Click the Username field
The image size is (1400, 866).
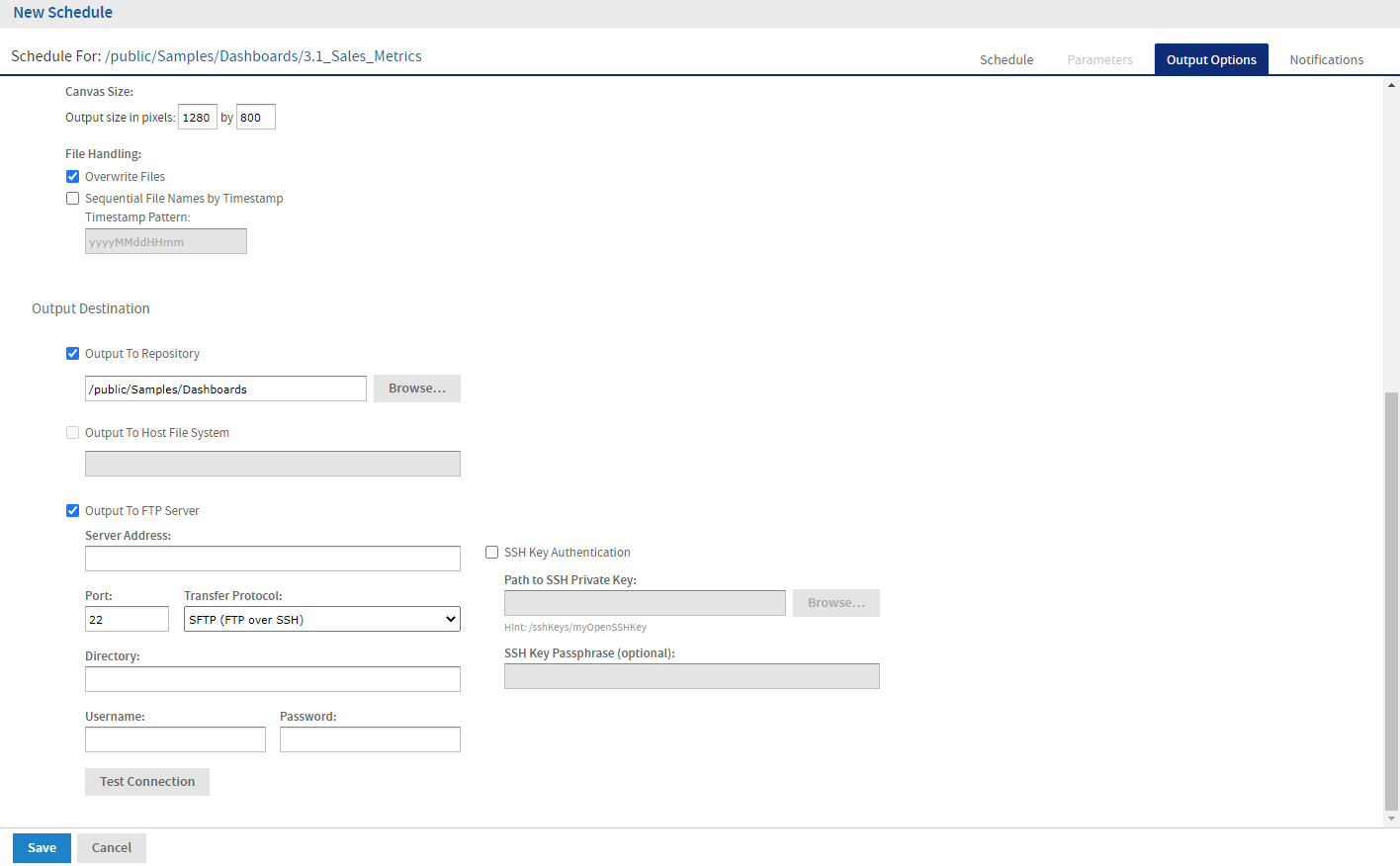pos(175,739)
